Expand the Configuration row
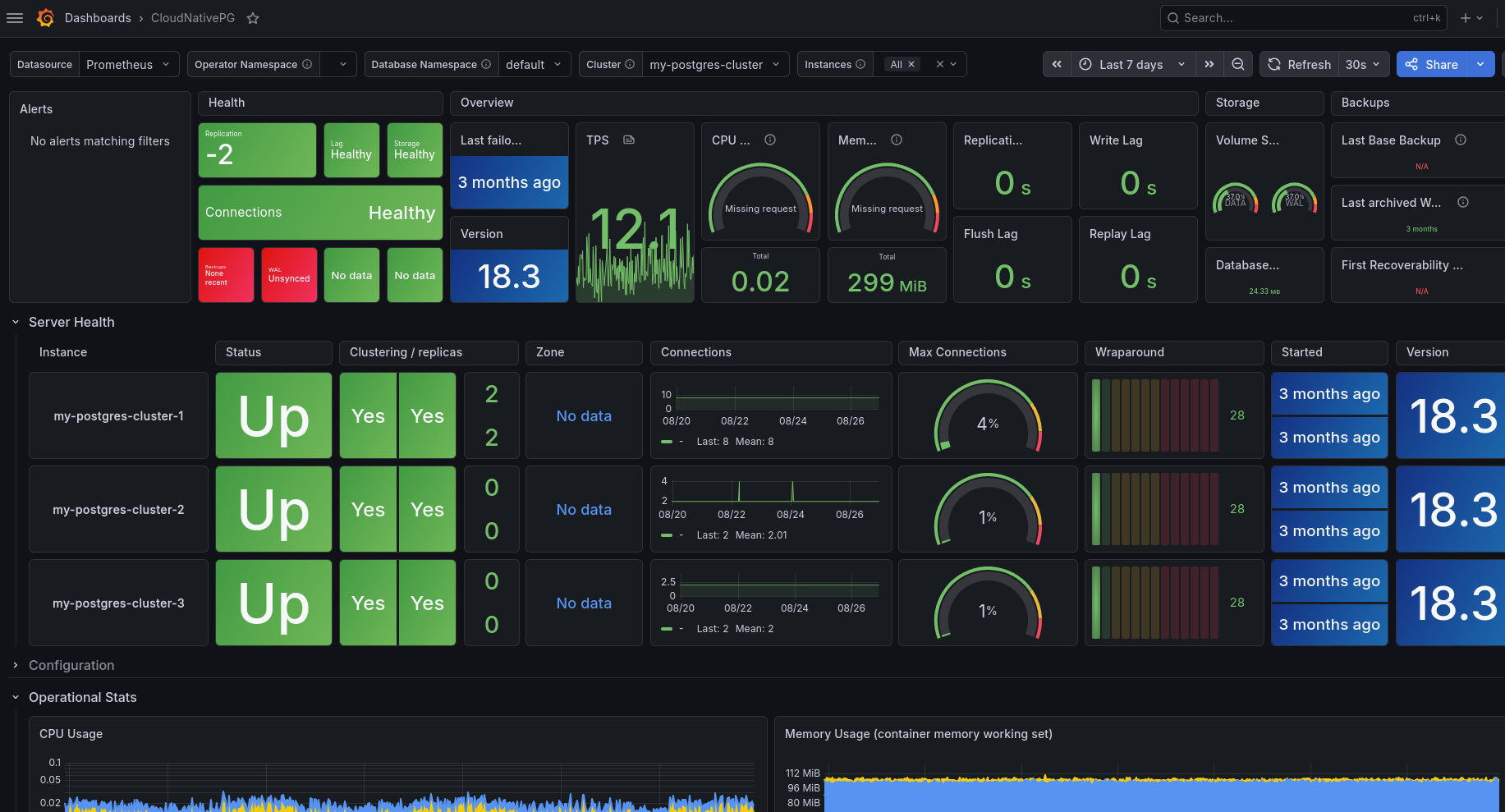 pyautogui.click(x=16, y=665)
